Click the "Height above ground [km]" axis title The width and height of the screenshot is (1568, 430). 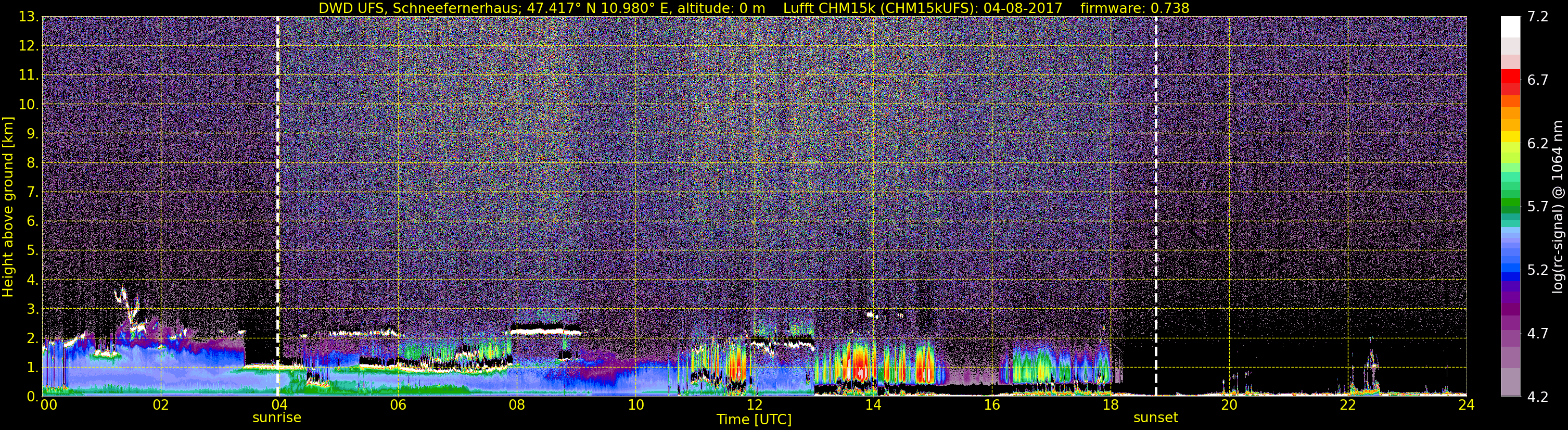coord(8,207)
